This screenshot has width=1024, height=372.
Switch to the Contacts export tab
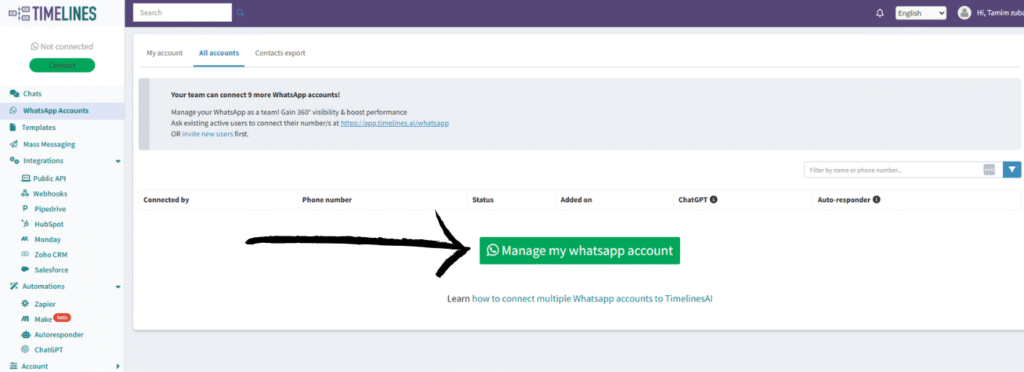click(x=280, y=53)
